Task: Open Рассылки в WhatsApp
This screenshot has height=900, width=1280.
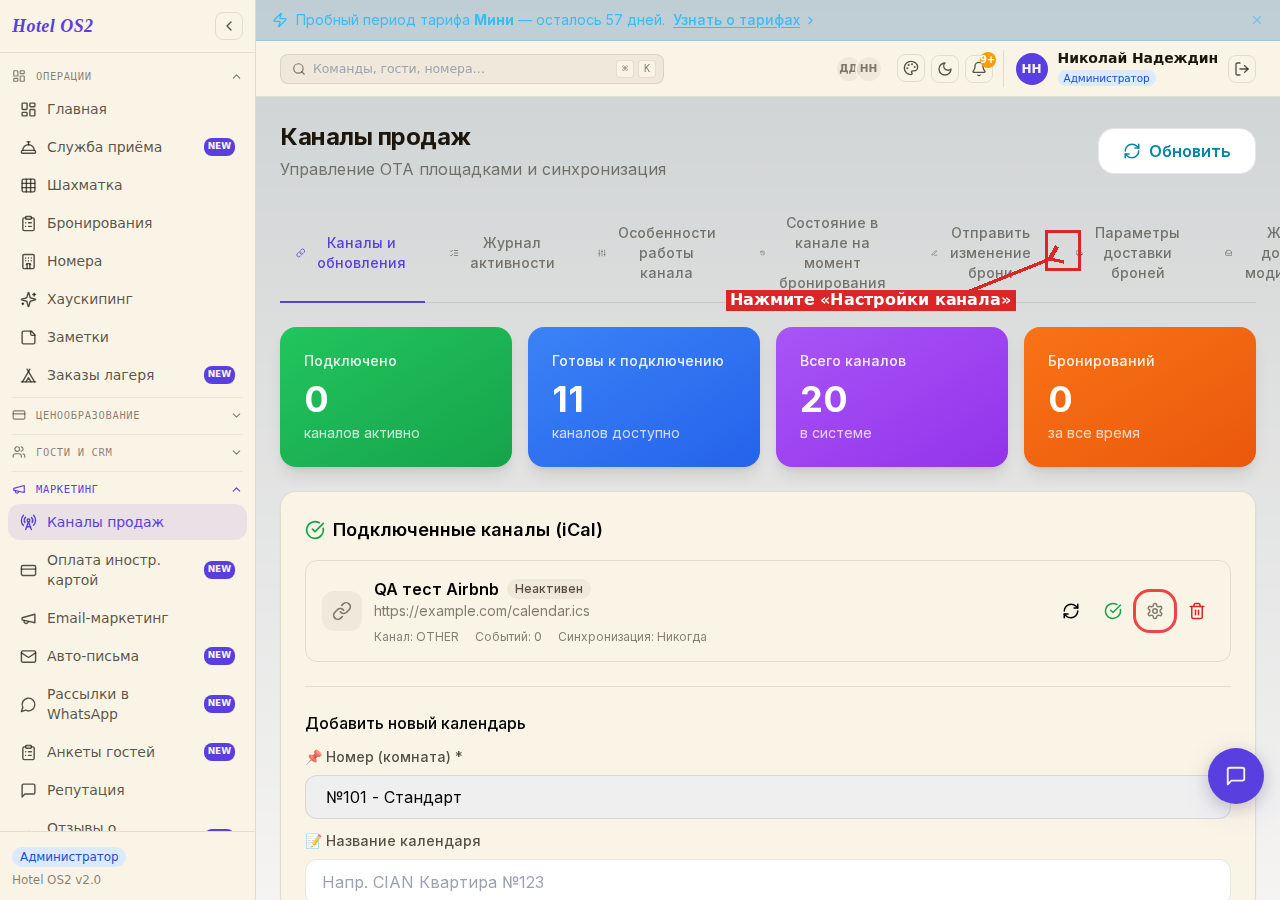Action: tap(127, 704)
